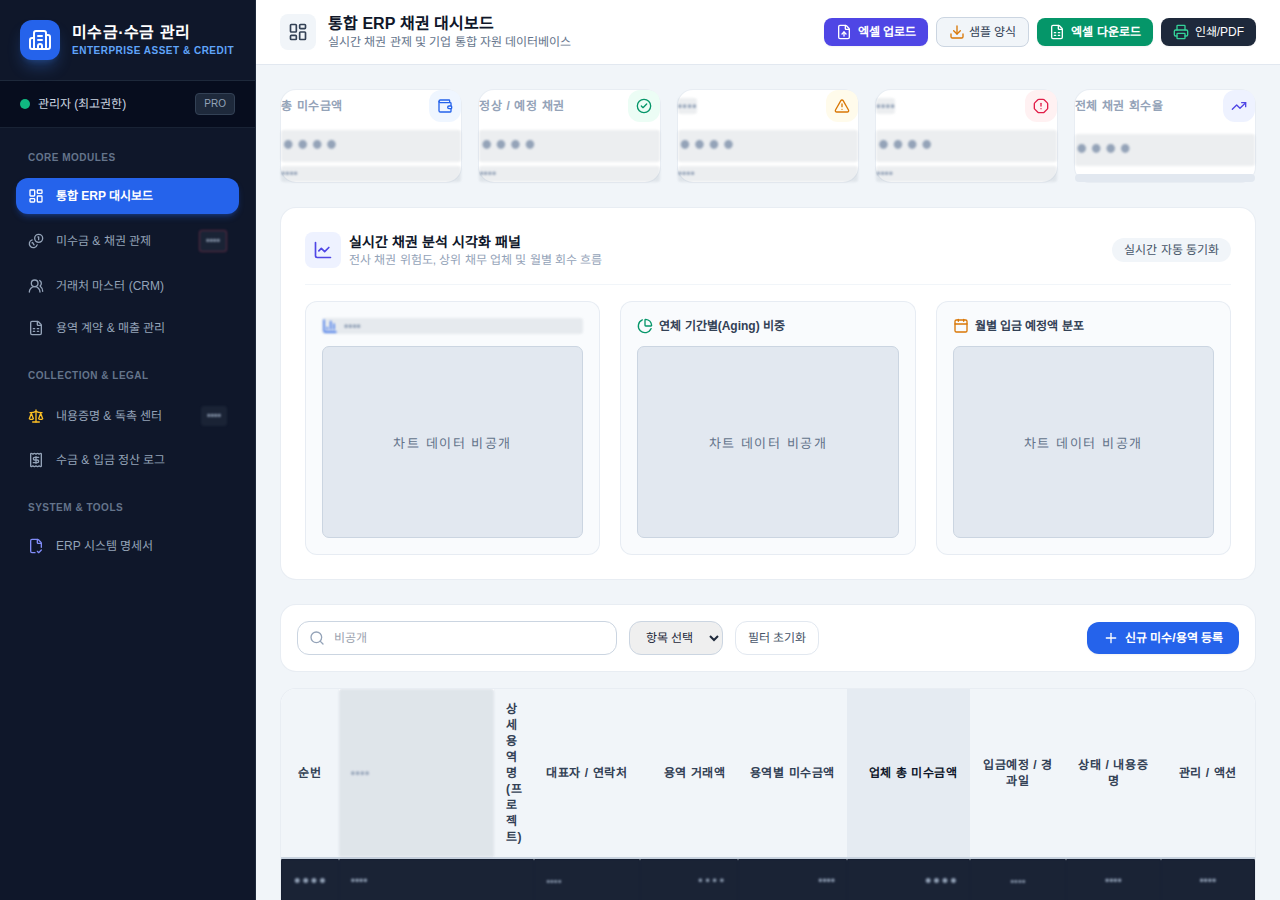Click scales icon for 내용증명 & 독촉 센터
The height and width of the screenshot is (900, 1280).
[36, 416]
